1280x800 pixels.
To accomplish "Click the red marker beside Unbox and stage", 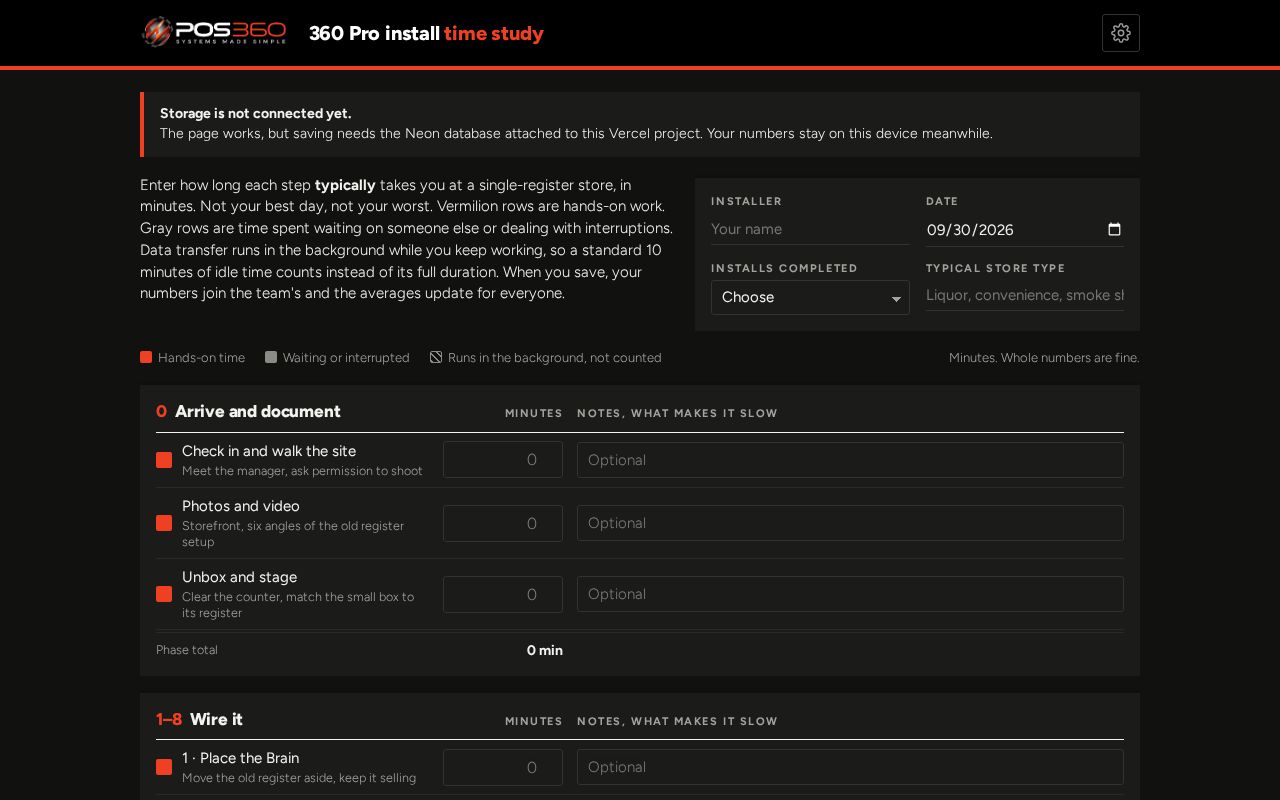I will [x=164, y=594].
